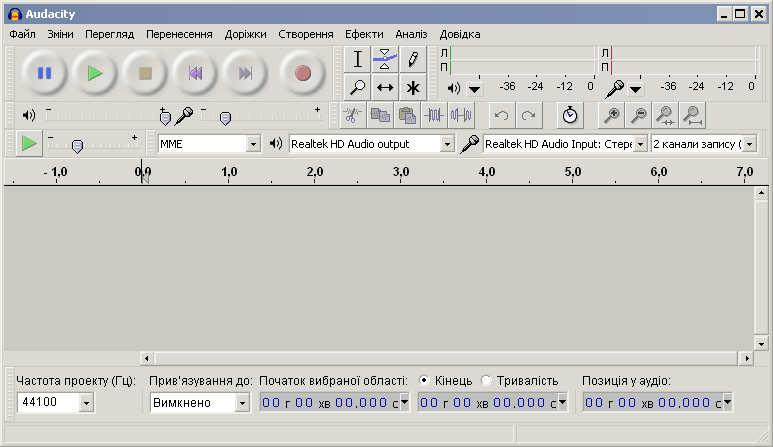773x447 pixels.
Task: Click the vertical scrollbar down arrow
Action: point(761,344)
